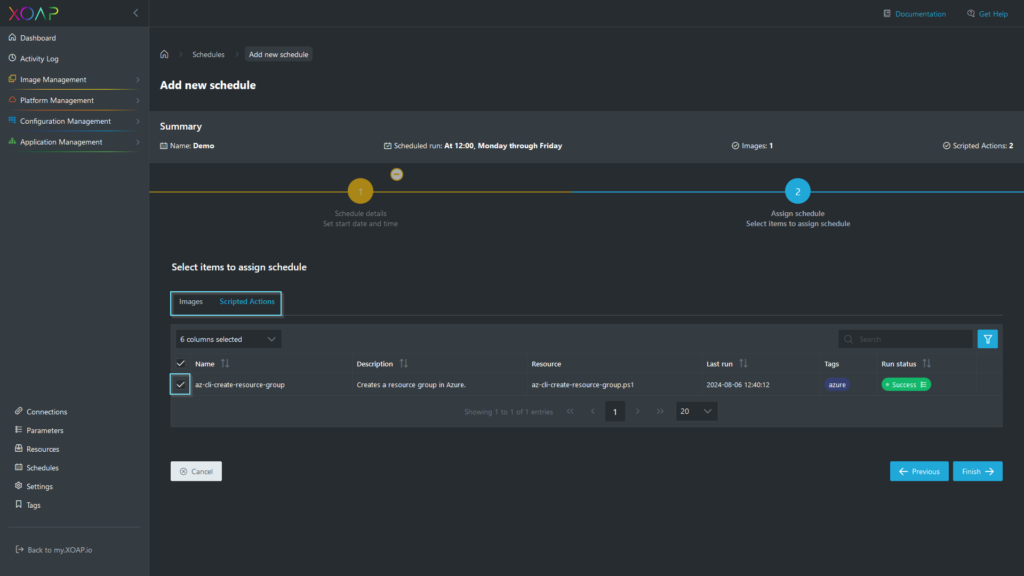Click the 2024-08-06 12:40:12 last run cell
Image resolution: width=1024 pixels, height=576 pixels.
[738, 385]
